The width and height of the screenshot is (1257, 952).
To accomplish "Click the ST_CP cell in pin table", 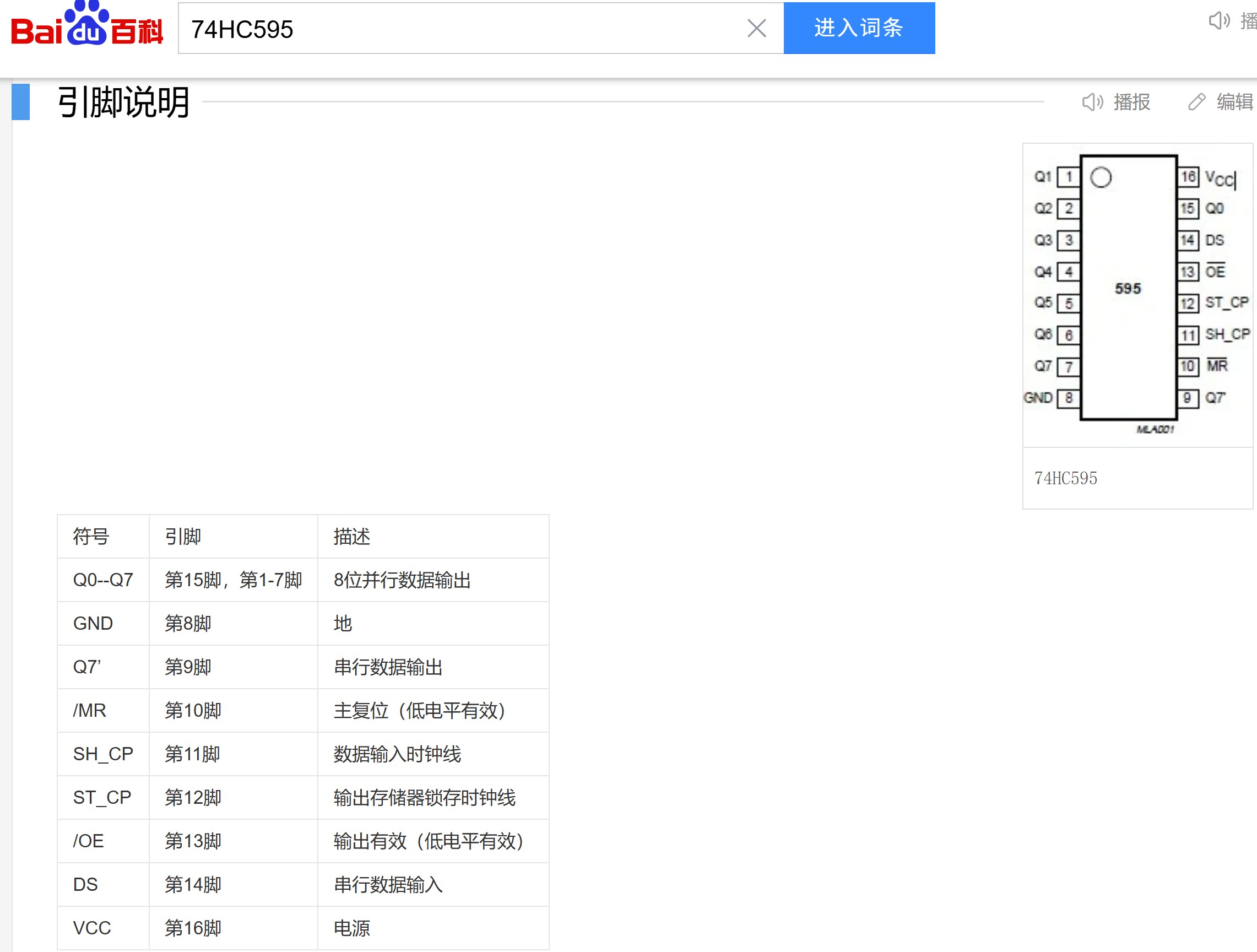I will click(x=102, y=797).
